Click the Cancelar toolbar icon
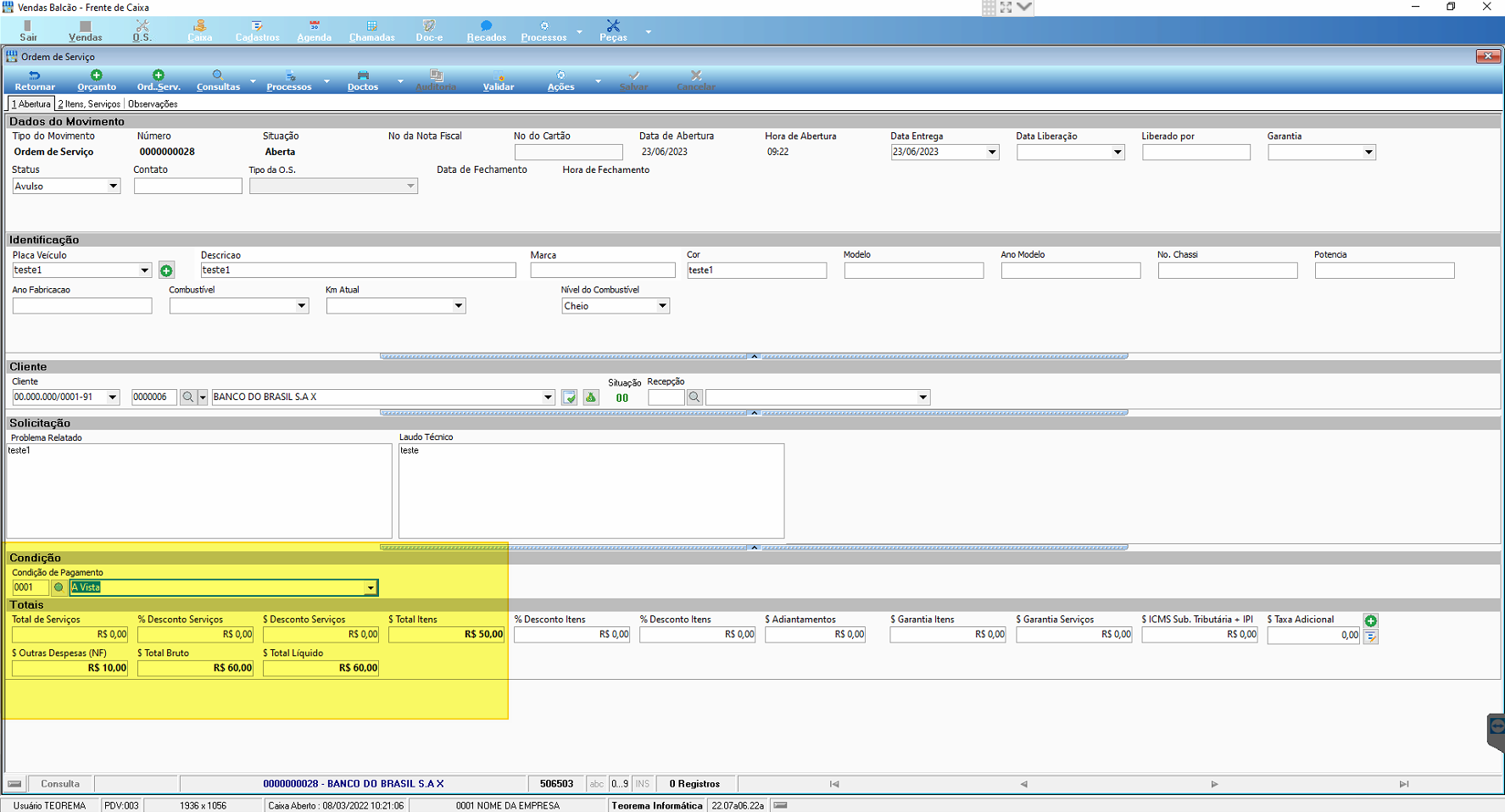The image size is (1505, 812). point(696,81)
